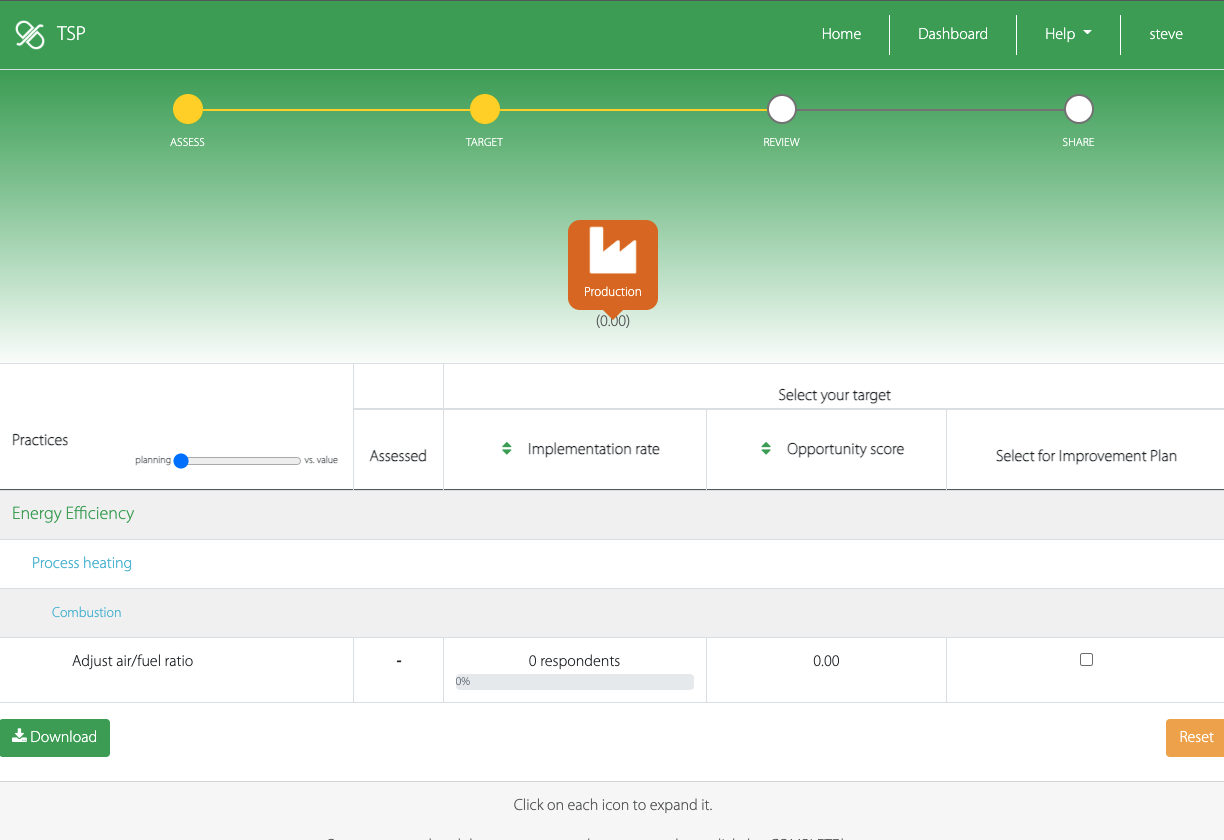Image resolution: width=1224 pixels, height=840 pixels.
Task: Collapse the Process heating group
Action: [82, 563]
